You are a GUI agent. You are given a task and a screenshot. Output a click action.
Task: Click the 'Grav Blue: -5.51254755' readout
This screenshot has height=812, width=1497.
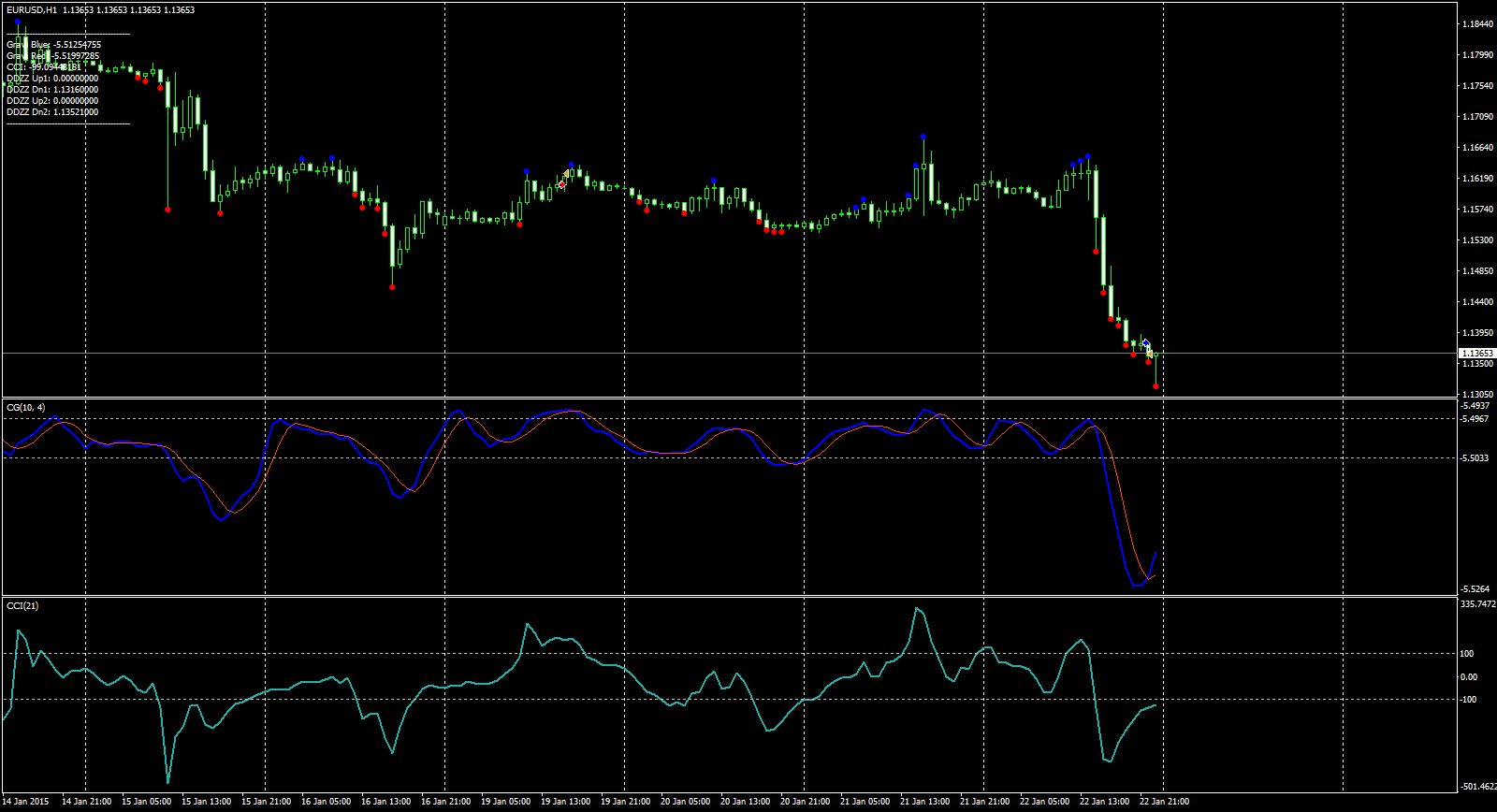(x=53, y=45)
